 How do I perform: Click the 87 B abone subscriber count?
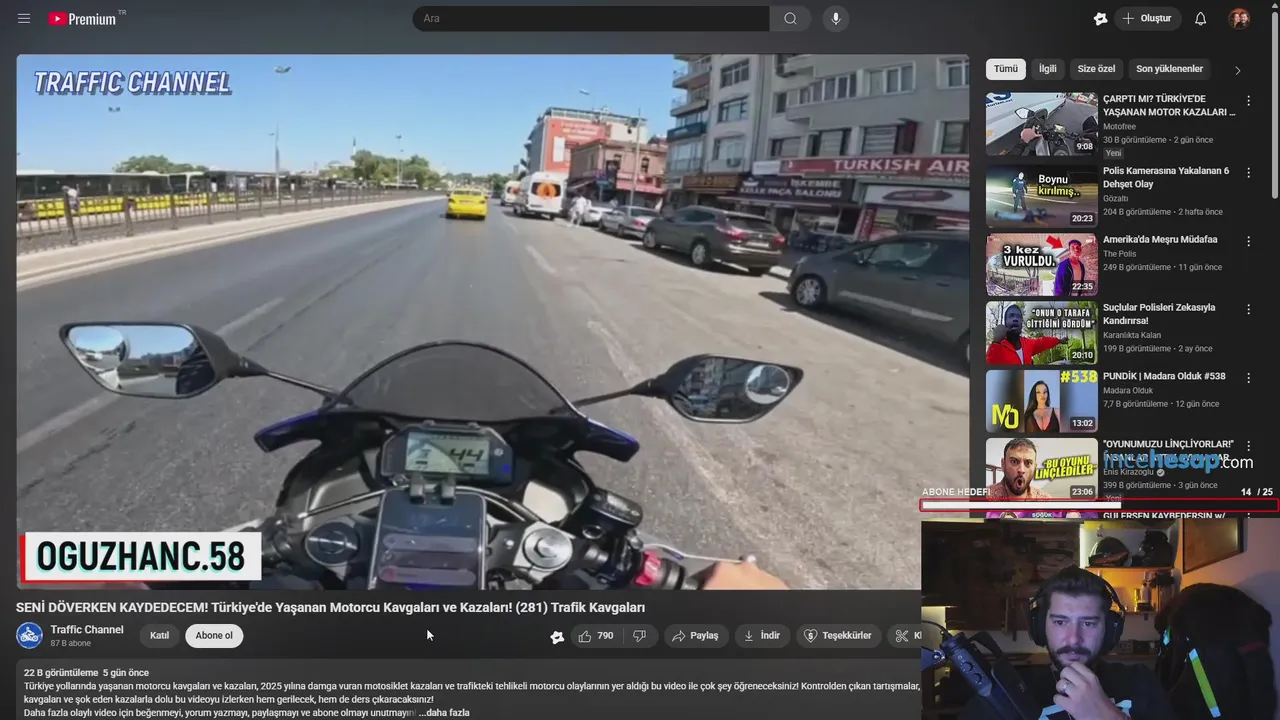point(71,644)
